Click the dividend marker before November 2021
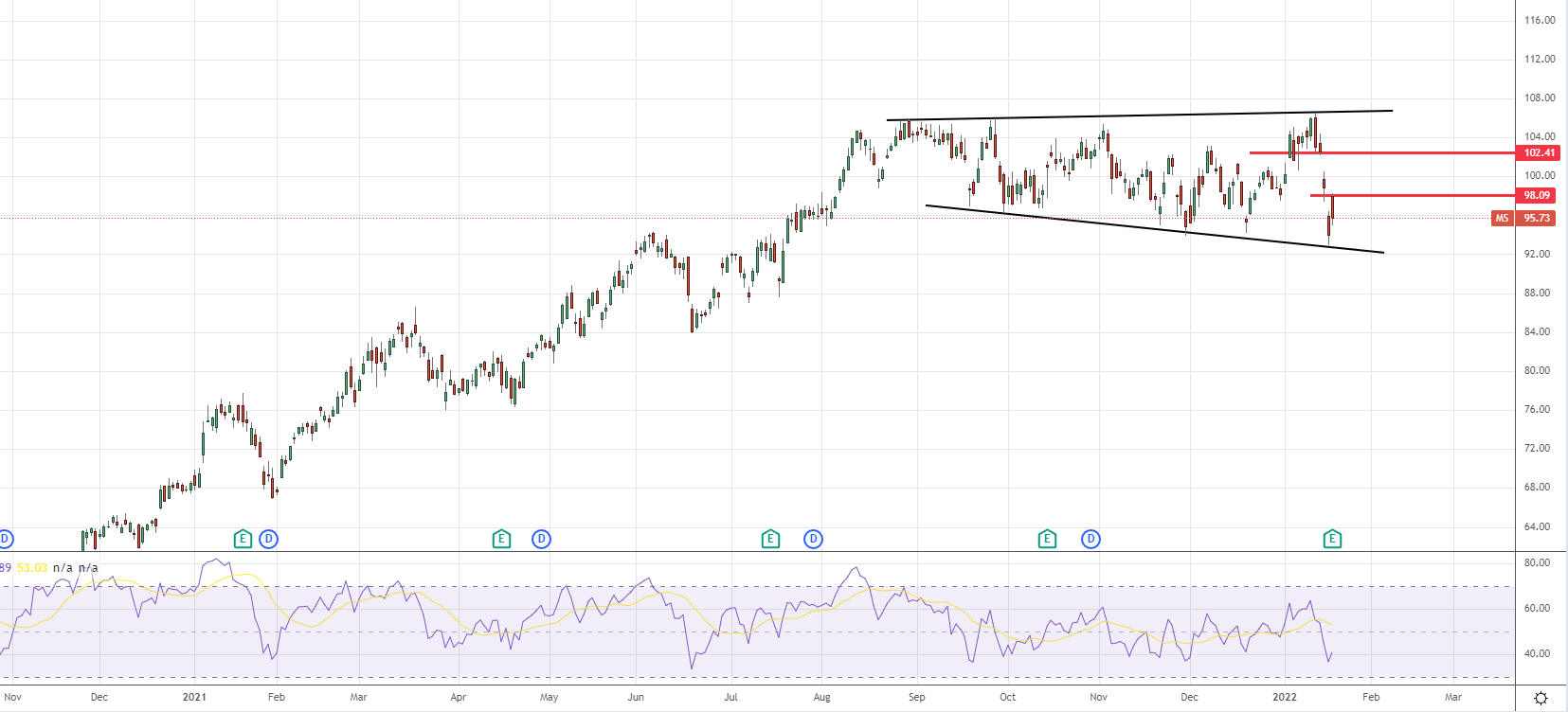The image size is (1568, 712). pyautogui.click(x=1090, y=540)
